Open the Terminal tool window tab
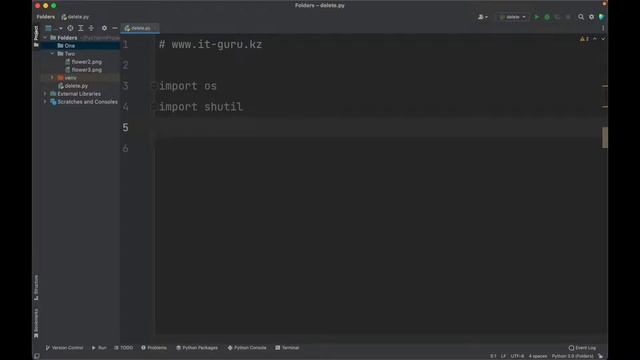The height and width of the screenshot is (360, 640). point(287,348)
